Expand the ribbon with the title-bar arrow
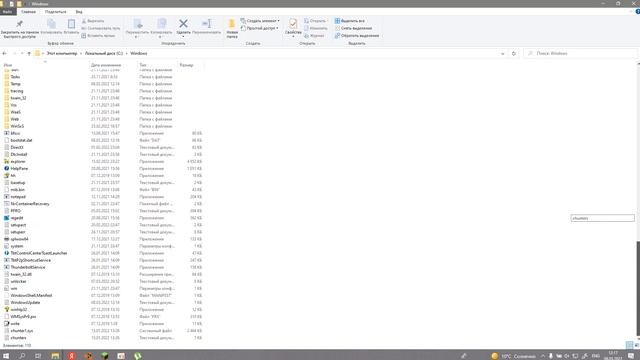Screen dimensions: 640x360 pos(631,11)
